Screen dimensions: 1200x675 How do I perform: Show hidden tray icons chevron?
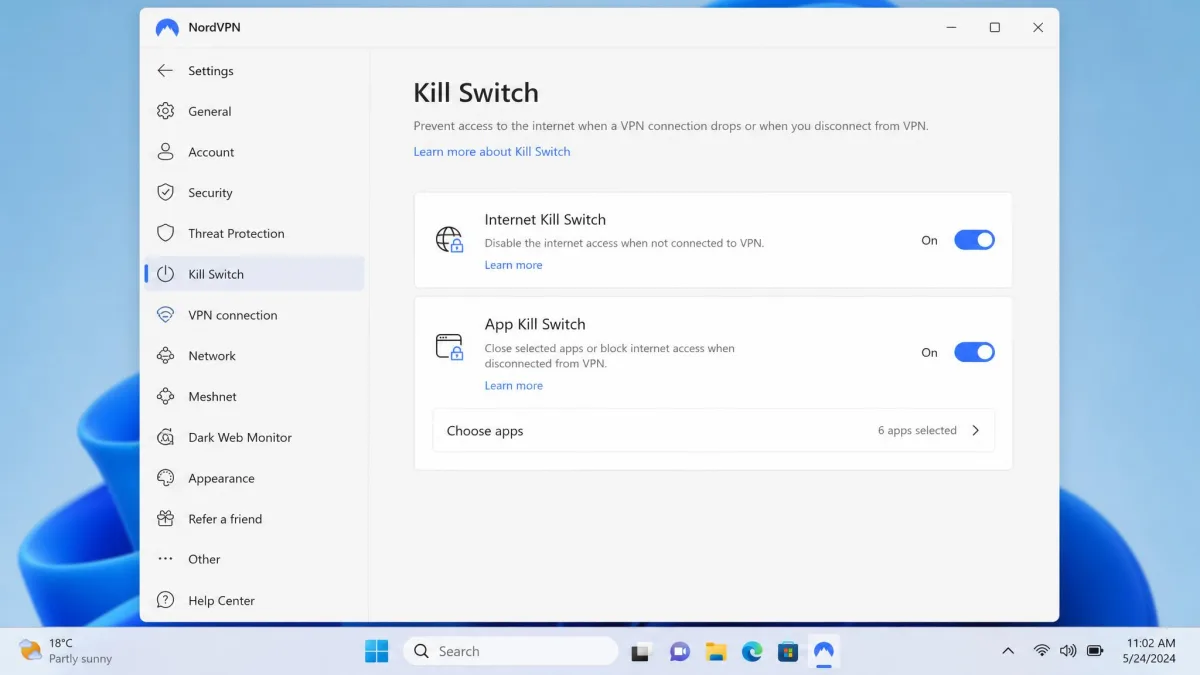tap(1008, 651)
